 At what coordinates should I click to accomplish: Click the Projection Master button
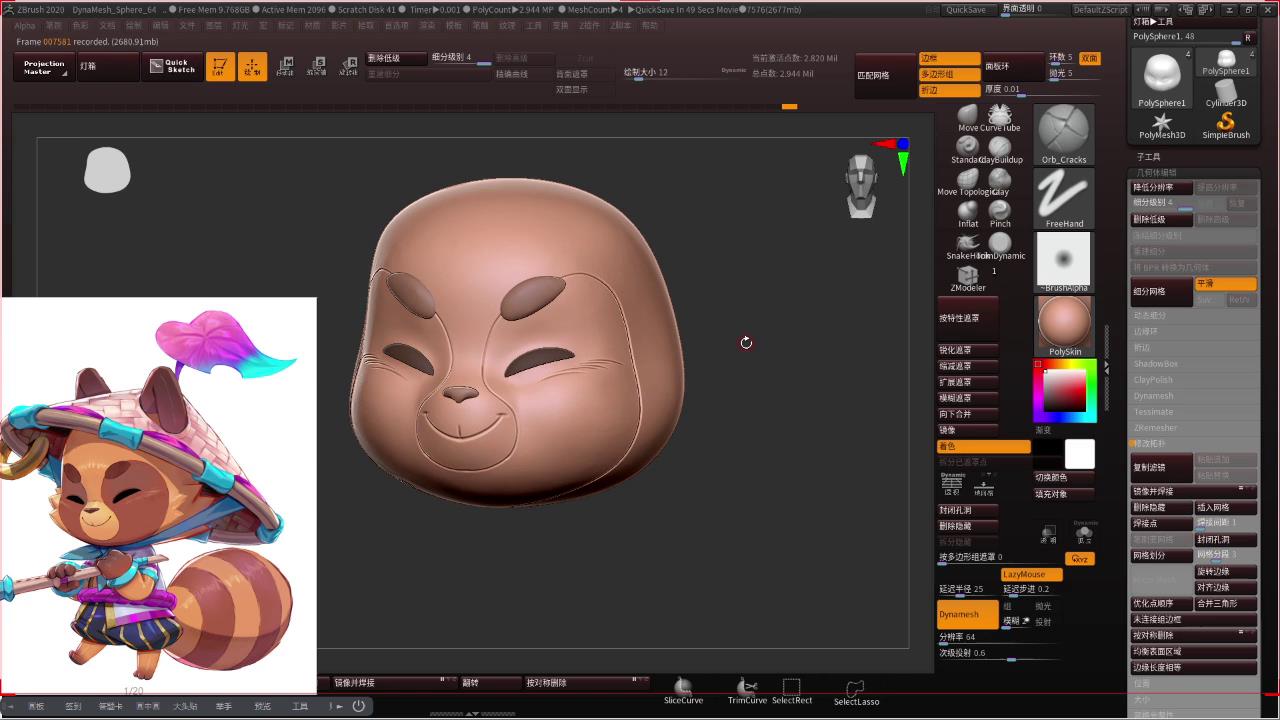(45, 67)
